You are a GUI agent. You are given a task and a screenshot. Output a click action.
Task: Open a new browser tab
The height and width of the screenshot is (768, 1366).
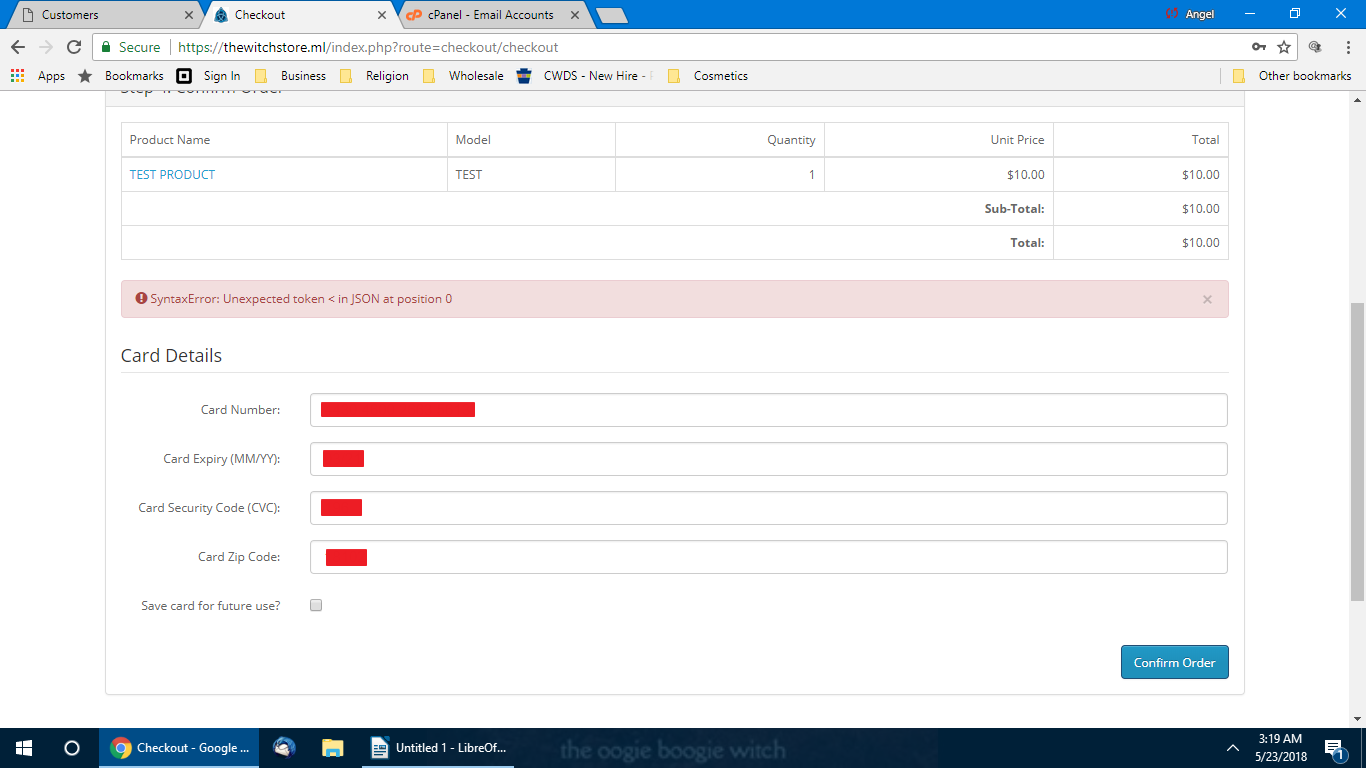click(x=611, y=15)
